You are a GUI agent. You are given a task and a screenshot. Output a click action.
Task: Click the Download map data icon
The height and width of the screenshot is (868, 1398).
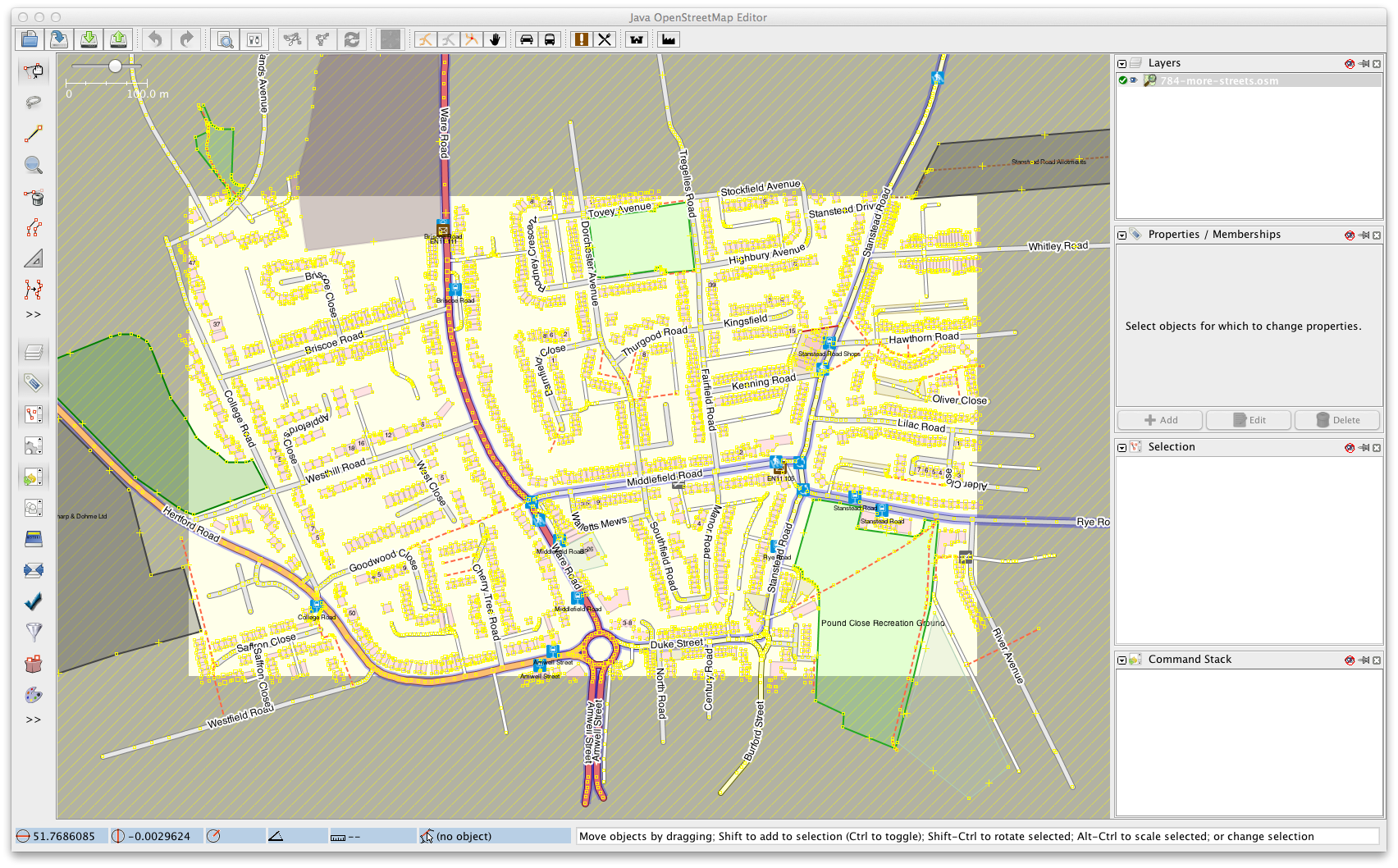tap(89, 39)
